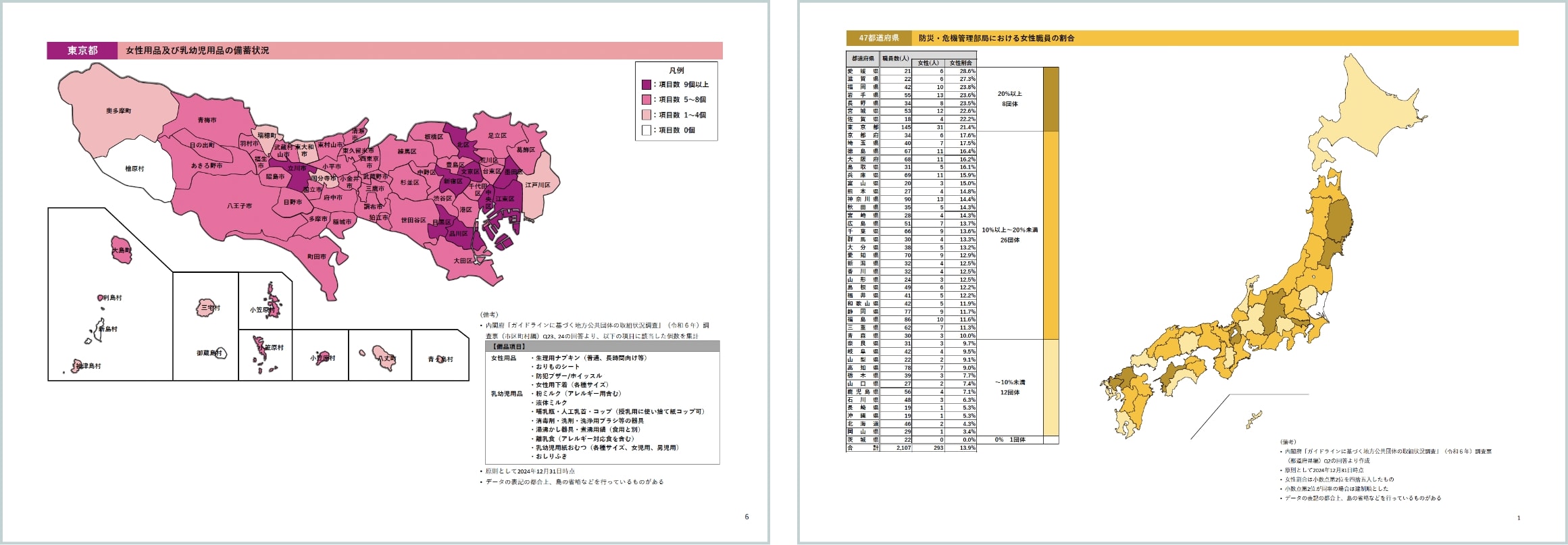Click the 女性割合 column header
This screenshot has height=545, width=1568.
click(x=960, y=63)
